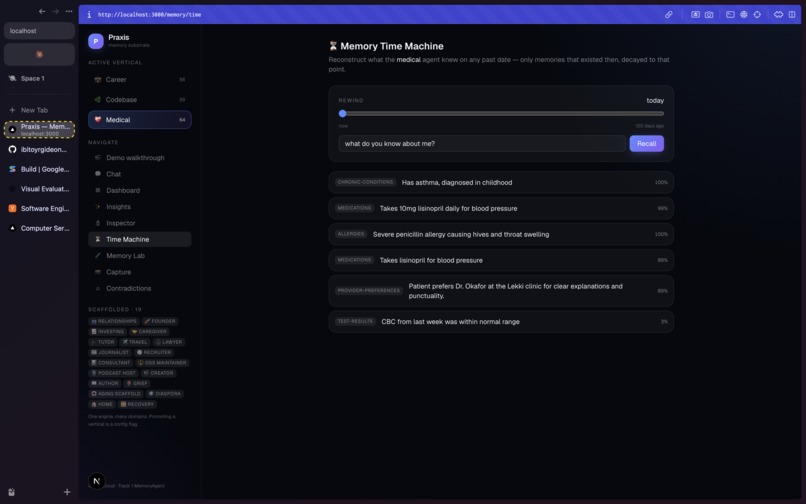Click the code brackets devtools icon

point(778,14)
